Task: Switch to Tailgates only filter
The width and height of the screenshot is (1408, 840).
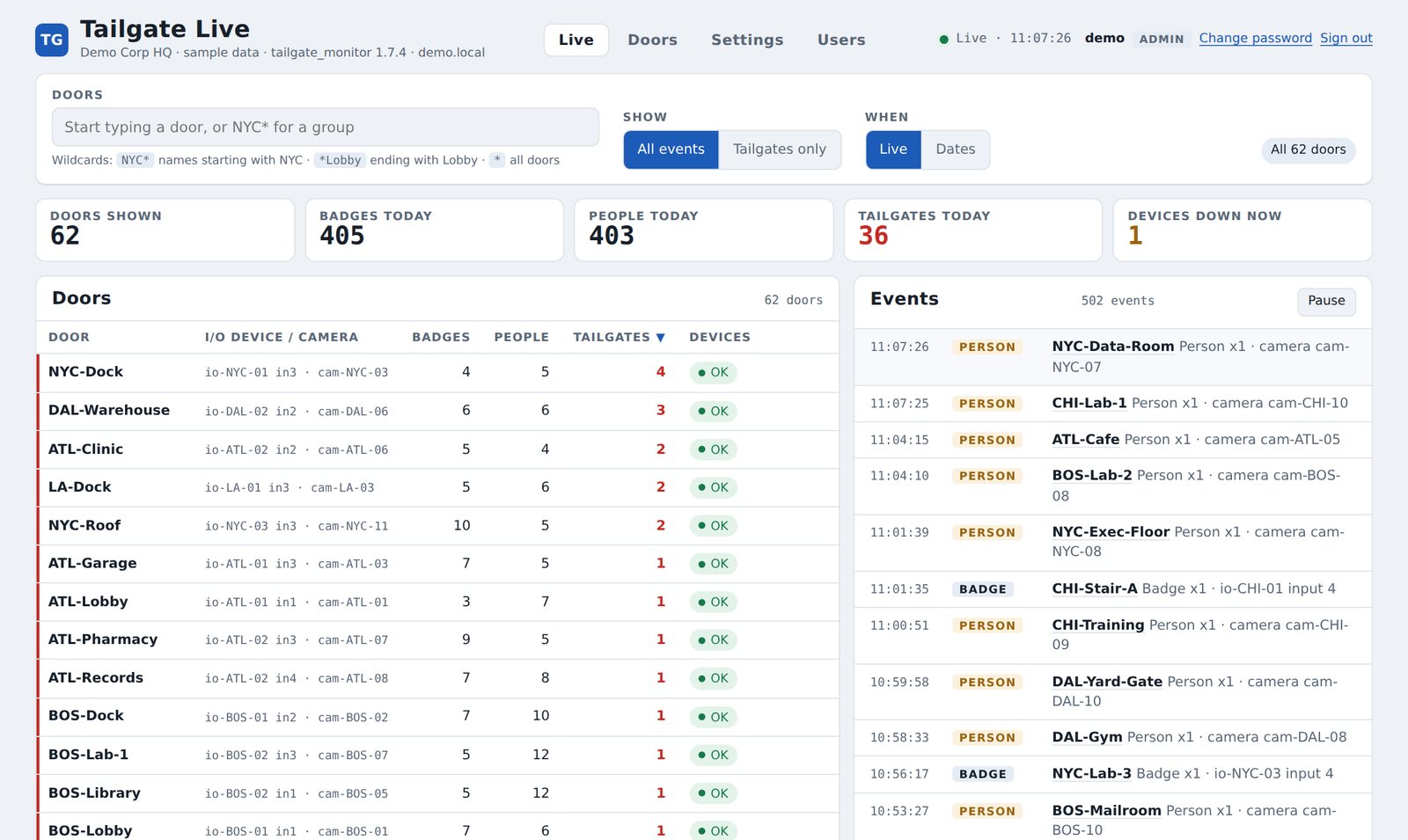Action: 780,150
